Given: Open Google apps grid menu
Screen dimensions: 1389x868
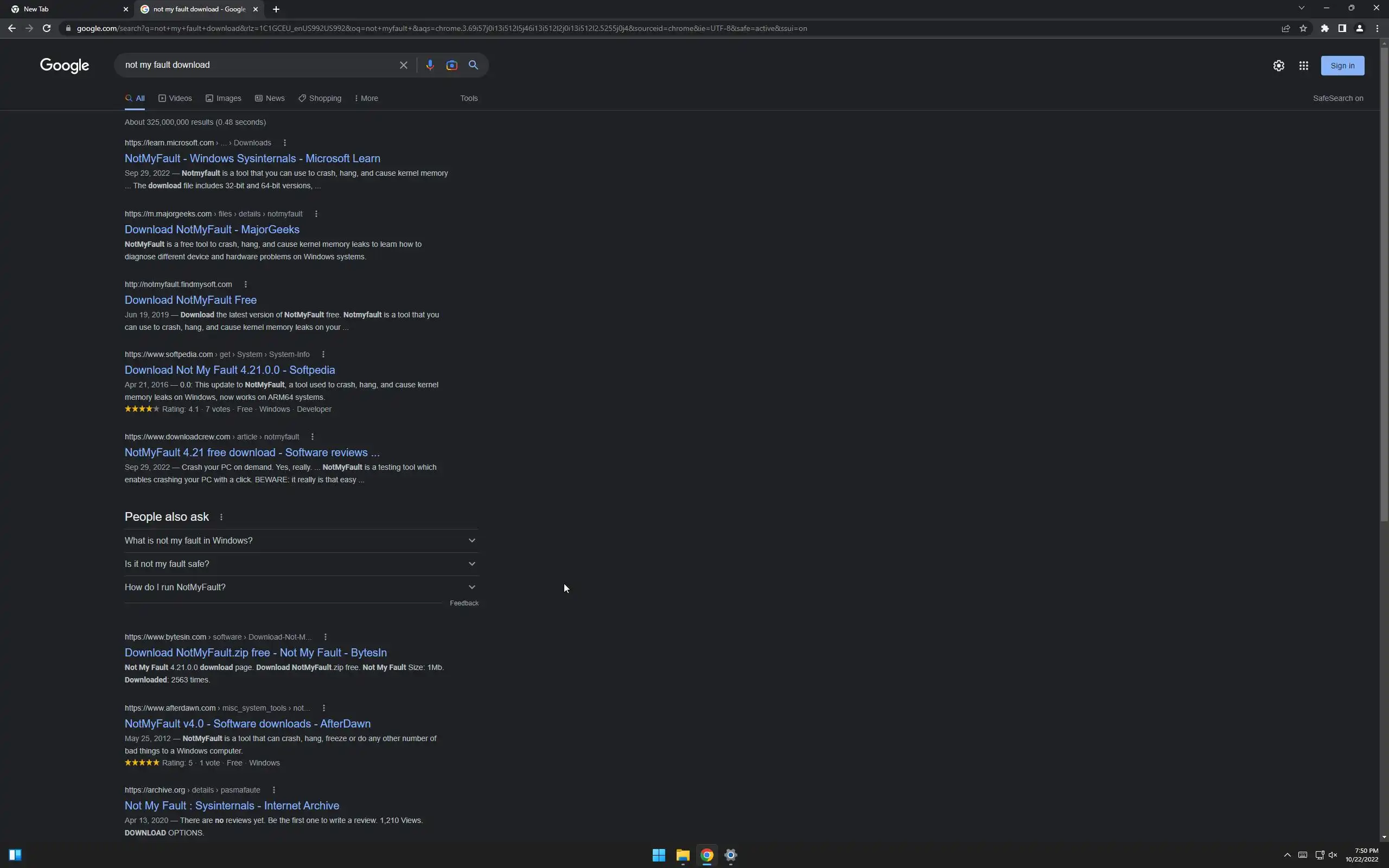Looking at the screenshot, I should tap(1303, 66).
